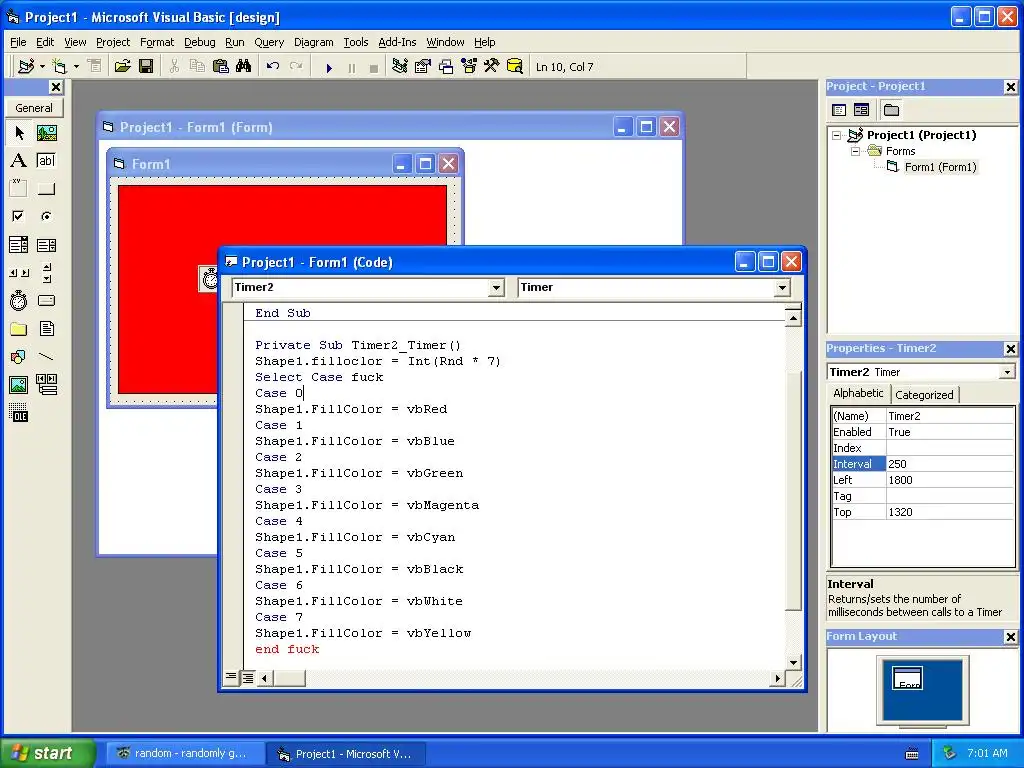The image size is (1024, 768).
Task: Switch to Procedure View in code window
Action: click(231, 677)
